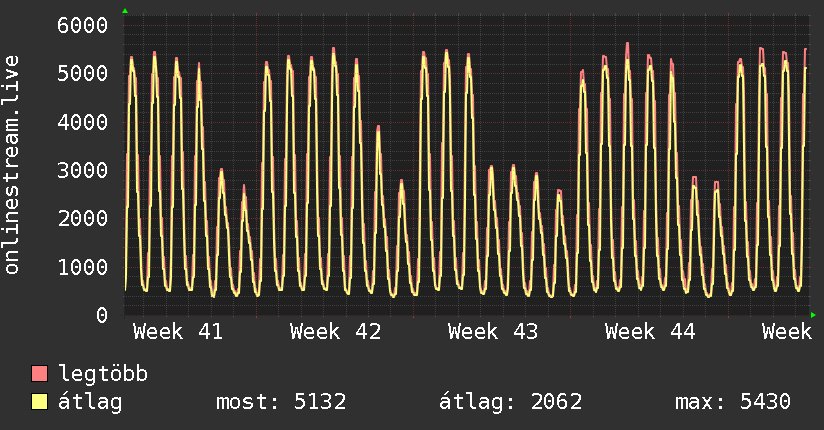
Task: Click the "átlag: 2062" average statistic
Action: pyautogui.click(x=510, y=402)
